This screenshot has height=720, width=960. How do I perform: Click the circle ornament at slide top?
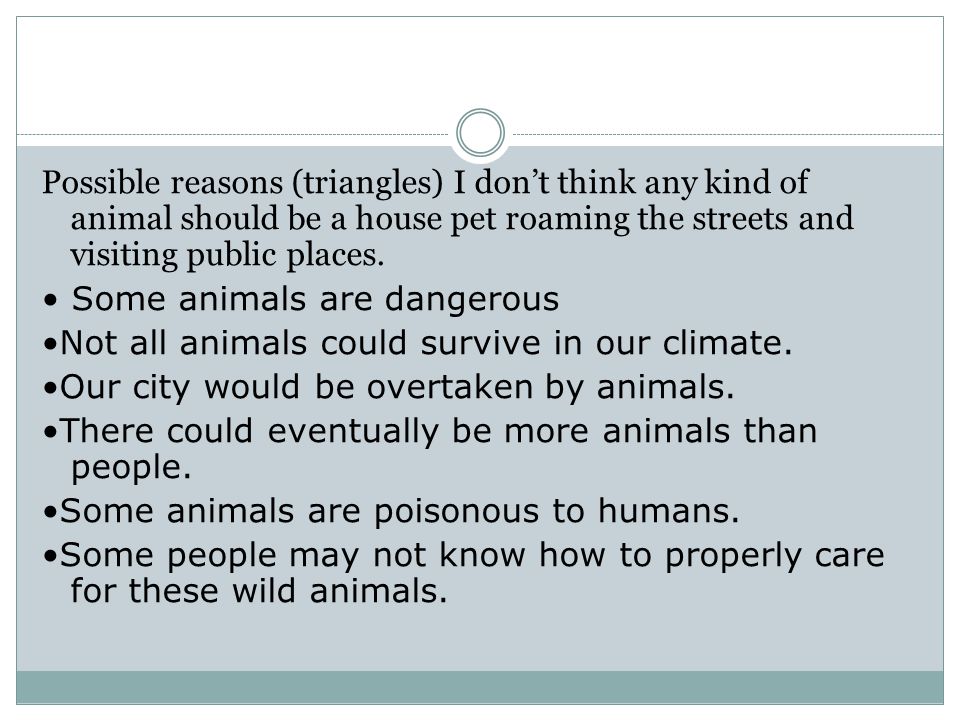[481, 133]
